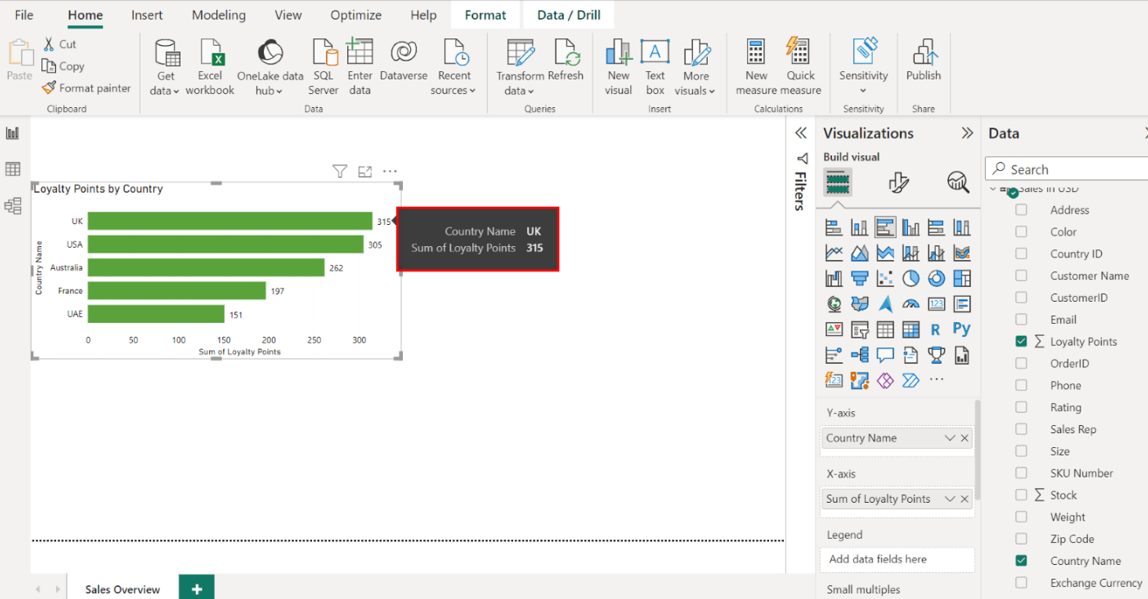This screenshot has height=599, width=1148.
Task: Collapse the Visualizations pane
Action: click(x=967, y=133)
